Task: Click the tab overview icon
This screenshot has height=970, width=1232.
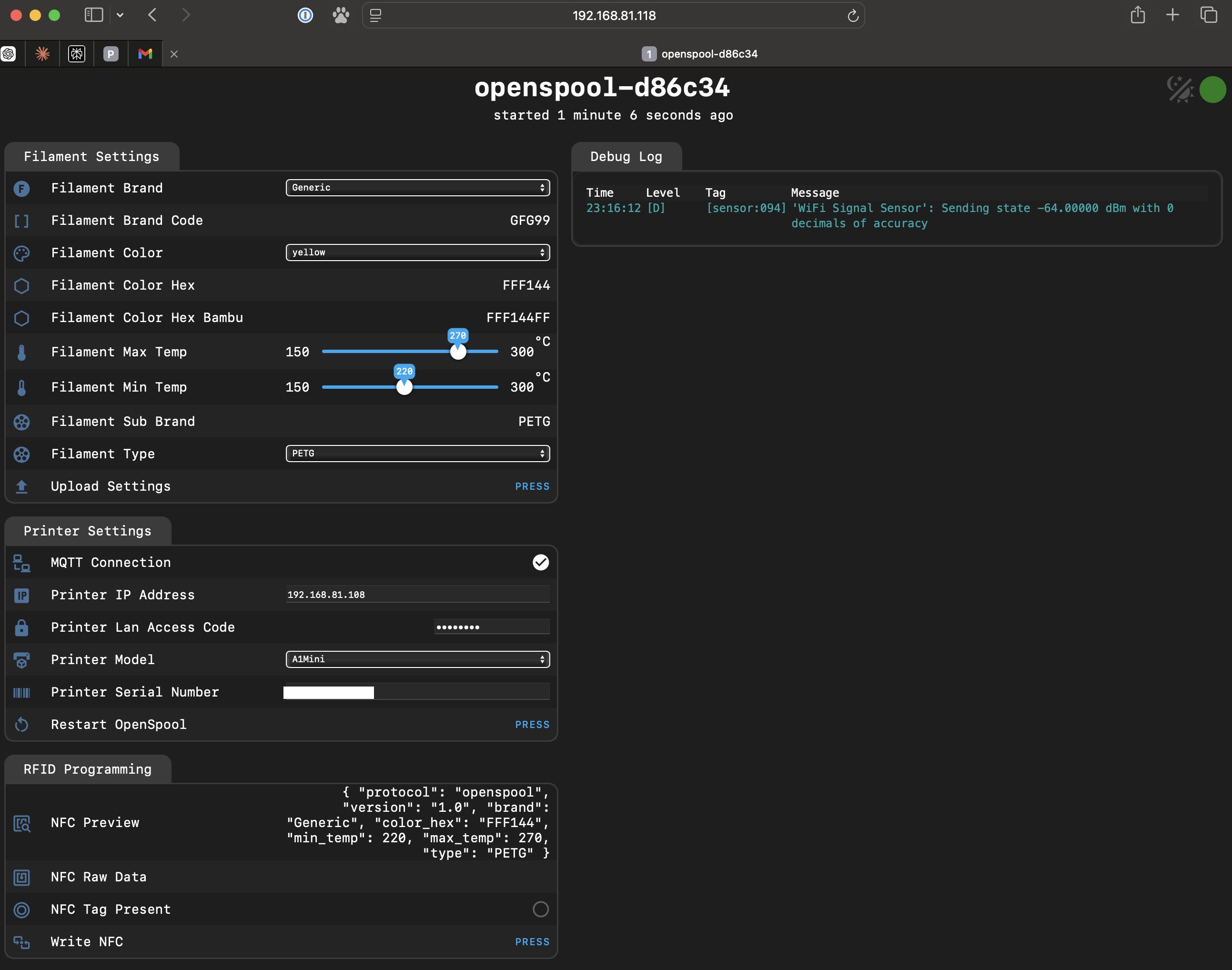Action: coord(1208,15)
